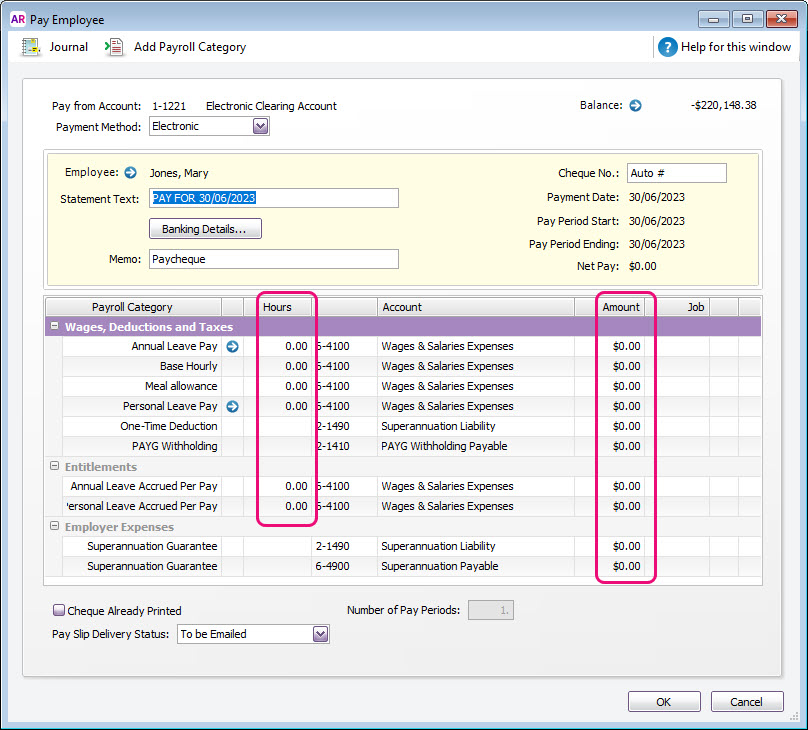Click the Balance arrow icon
This screenshot has height=730, width=808.
click(x=635, y=105)
